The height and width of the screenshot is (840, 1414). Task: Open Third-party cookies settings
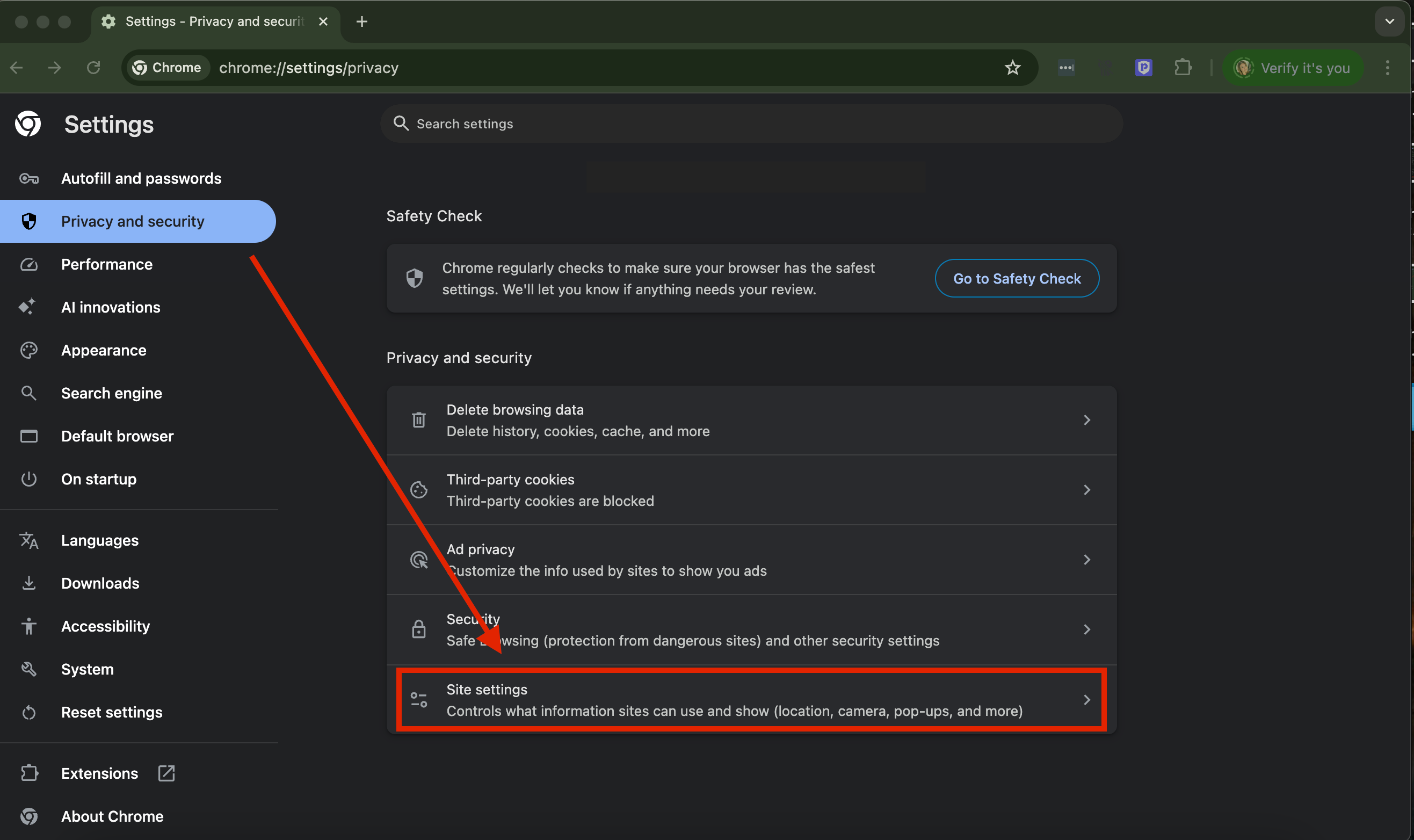click(751, 490)
